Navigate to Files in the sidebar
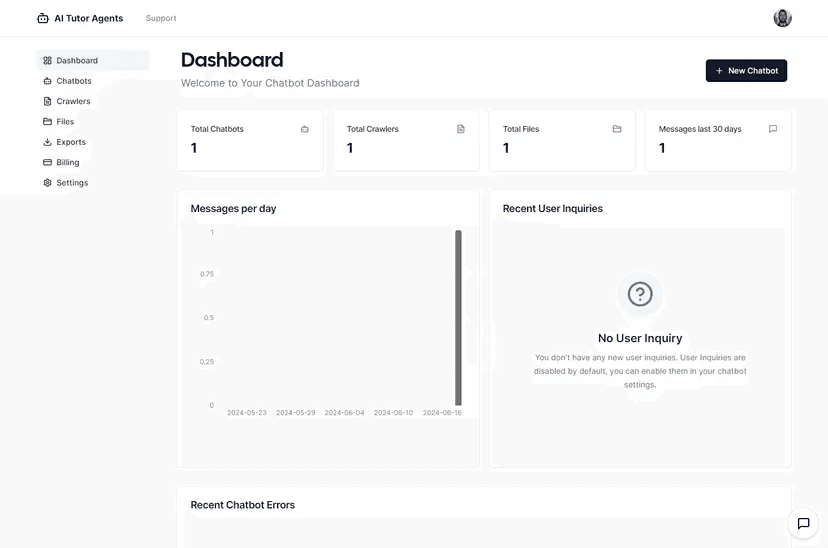The width and height of the screenshot is (828, 548). click(92, 121)
